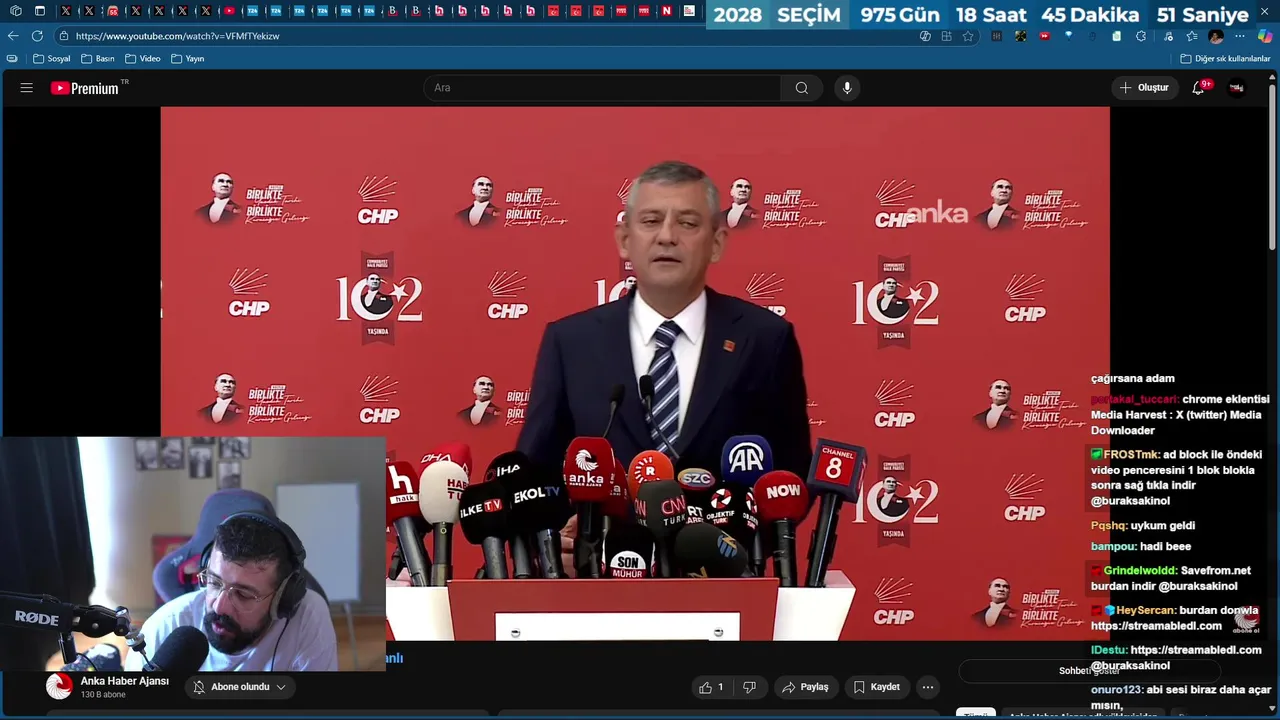Open the equalizer extension icon

click(x=997, y=36)
